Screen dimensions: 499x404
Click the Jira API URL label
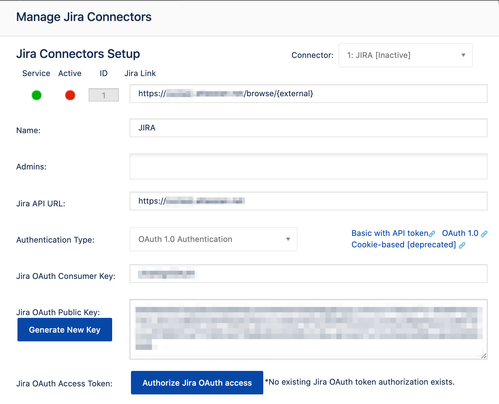tap(41, 204)
